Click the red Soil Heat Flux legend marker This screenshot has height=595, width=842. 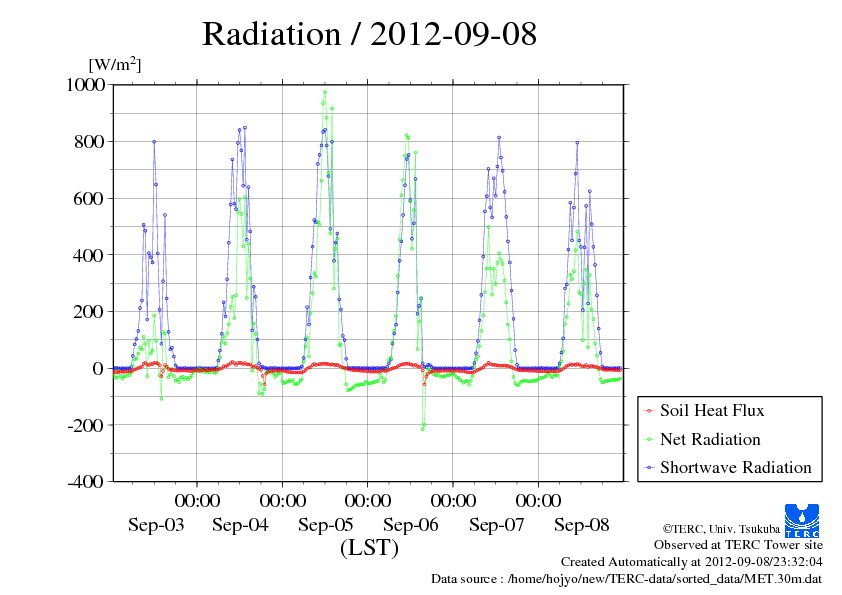649,411
